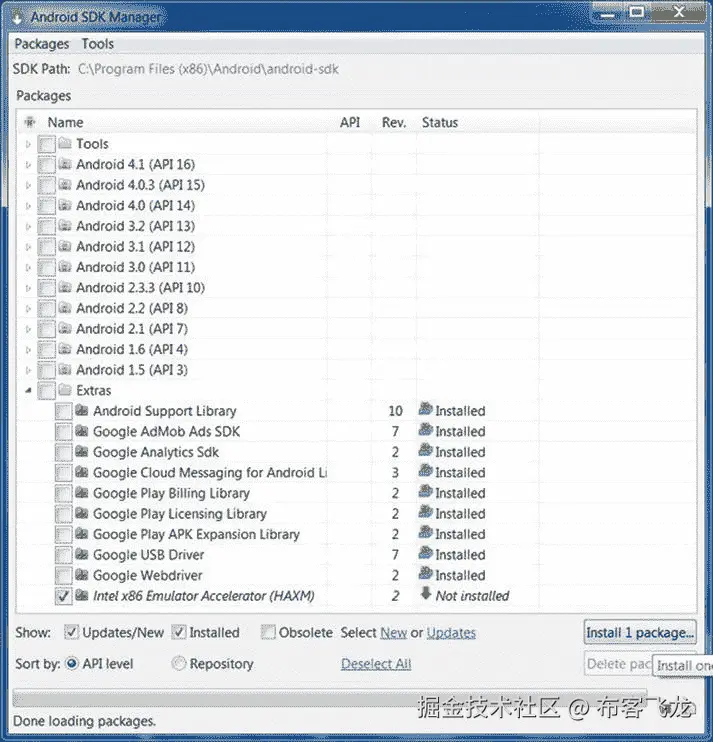Toggle the Updates/New show checkbox
The width and height of the screenshot is (713, 742).
[x=71, y=632]
